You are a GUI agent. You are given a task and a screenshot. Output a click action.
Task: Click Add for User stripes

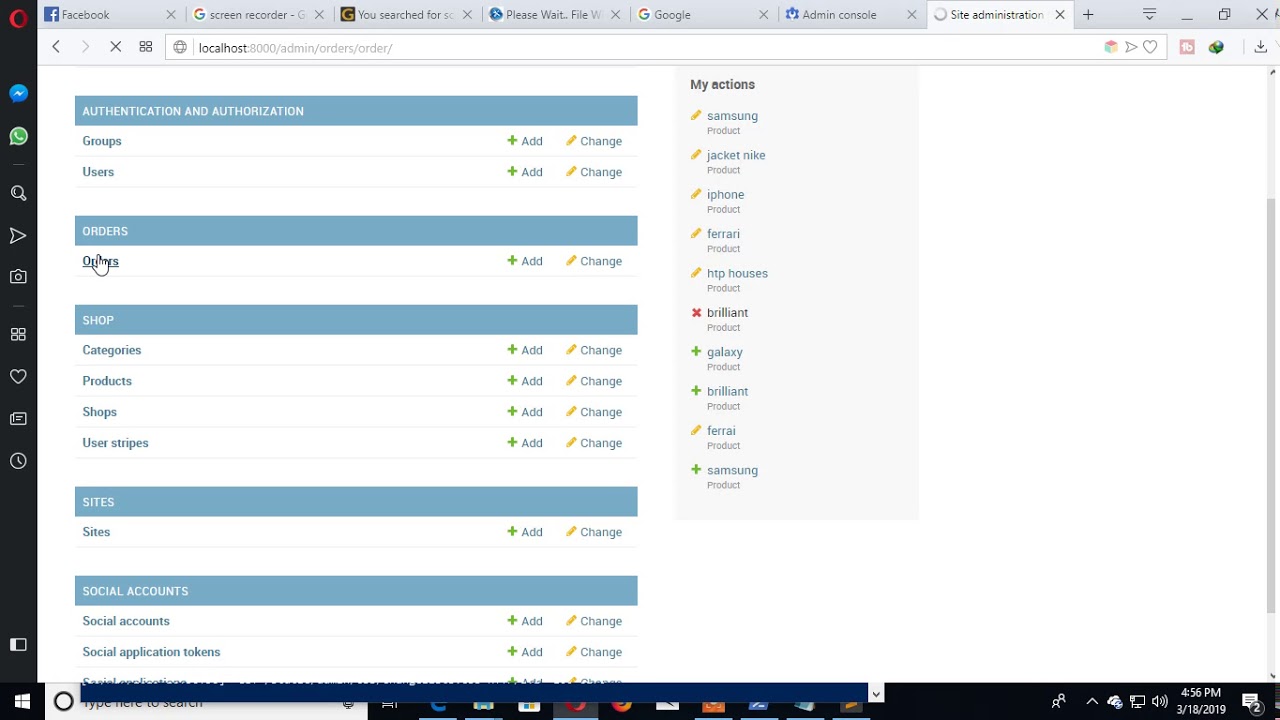[525, 443]
